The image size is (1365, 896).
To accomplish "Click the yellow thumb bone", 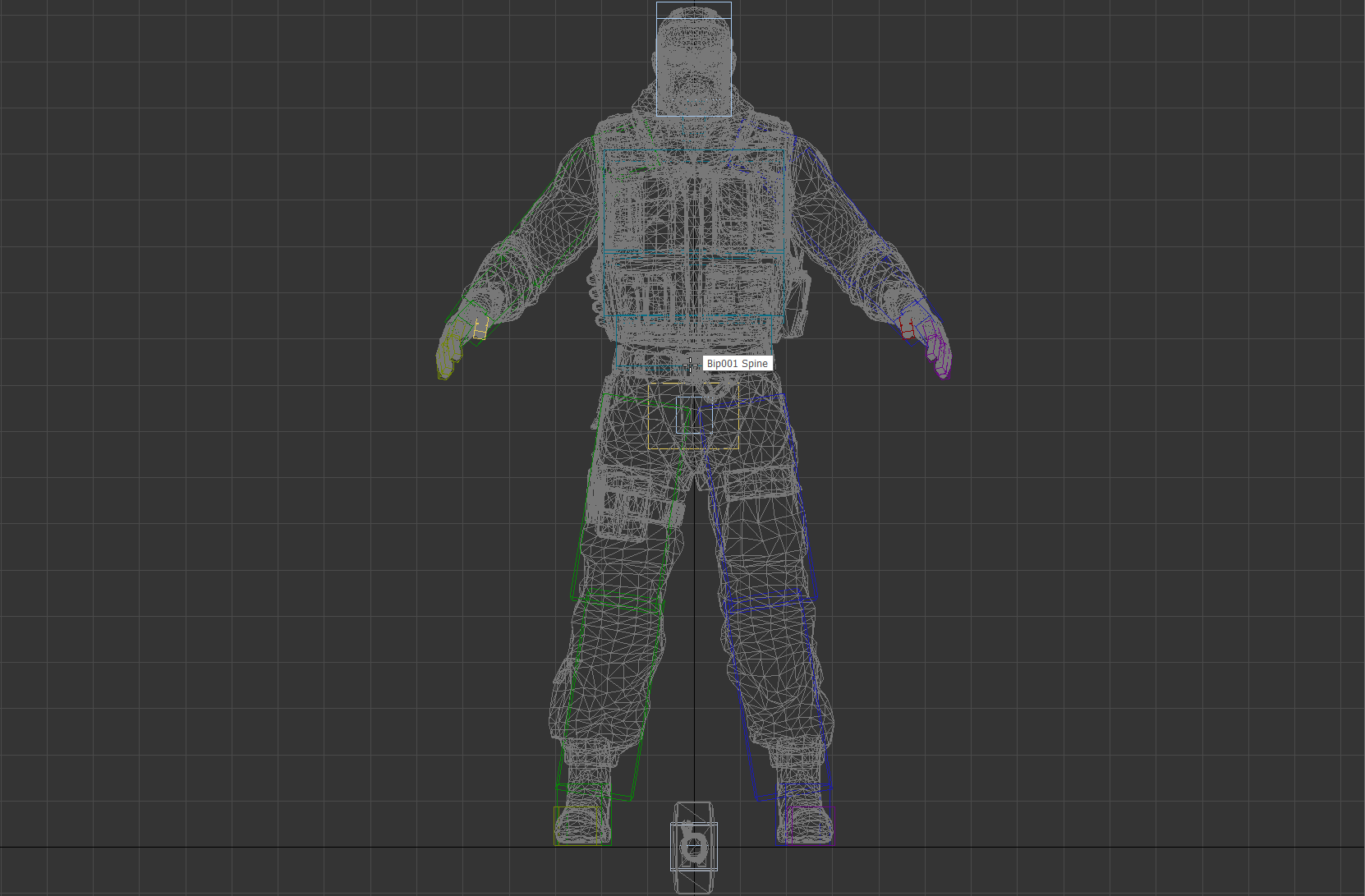I will click(x=480, y=329).
